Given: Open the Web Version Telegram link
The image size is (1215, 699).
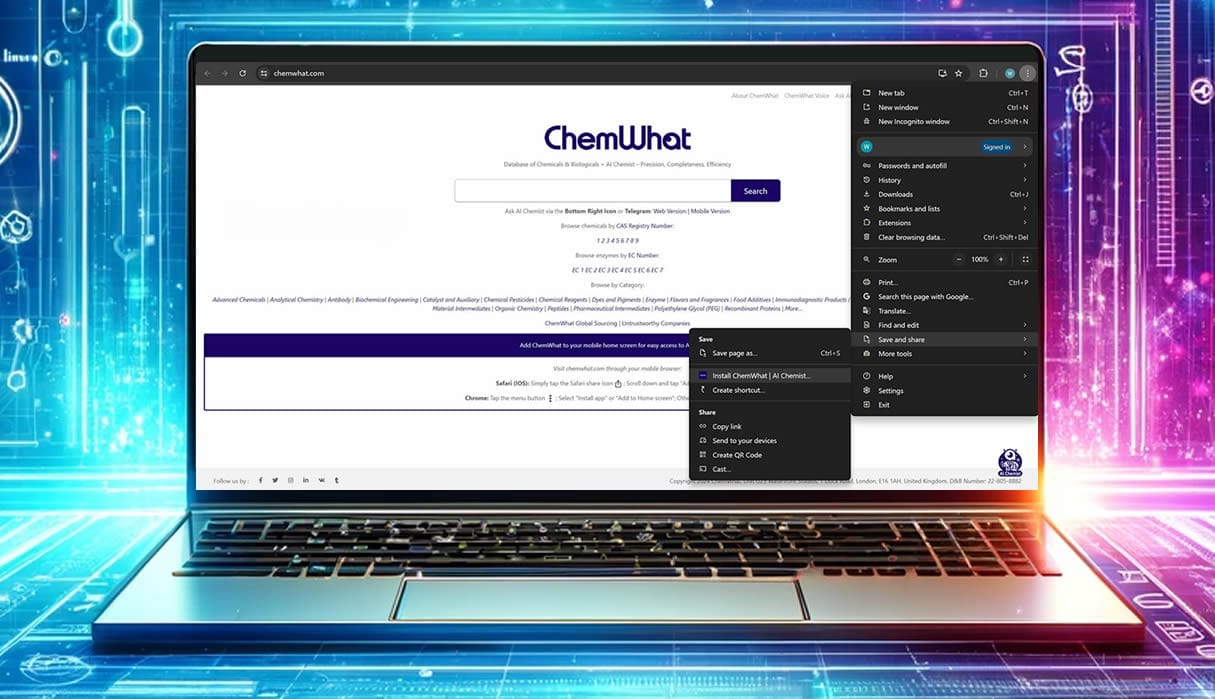Looking at the screenshot, I should pos(670,212).
